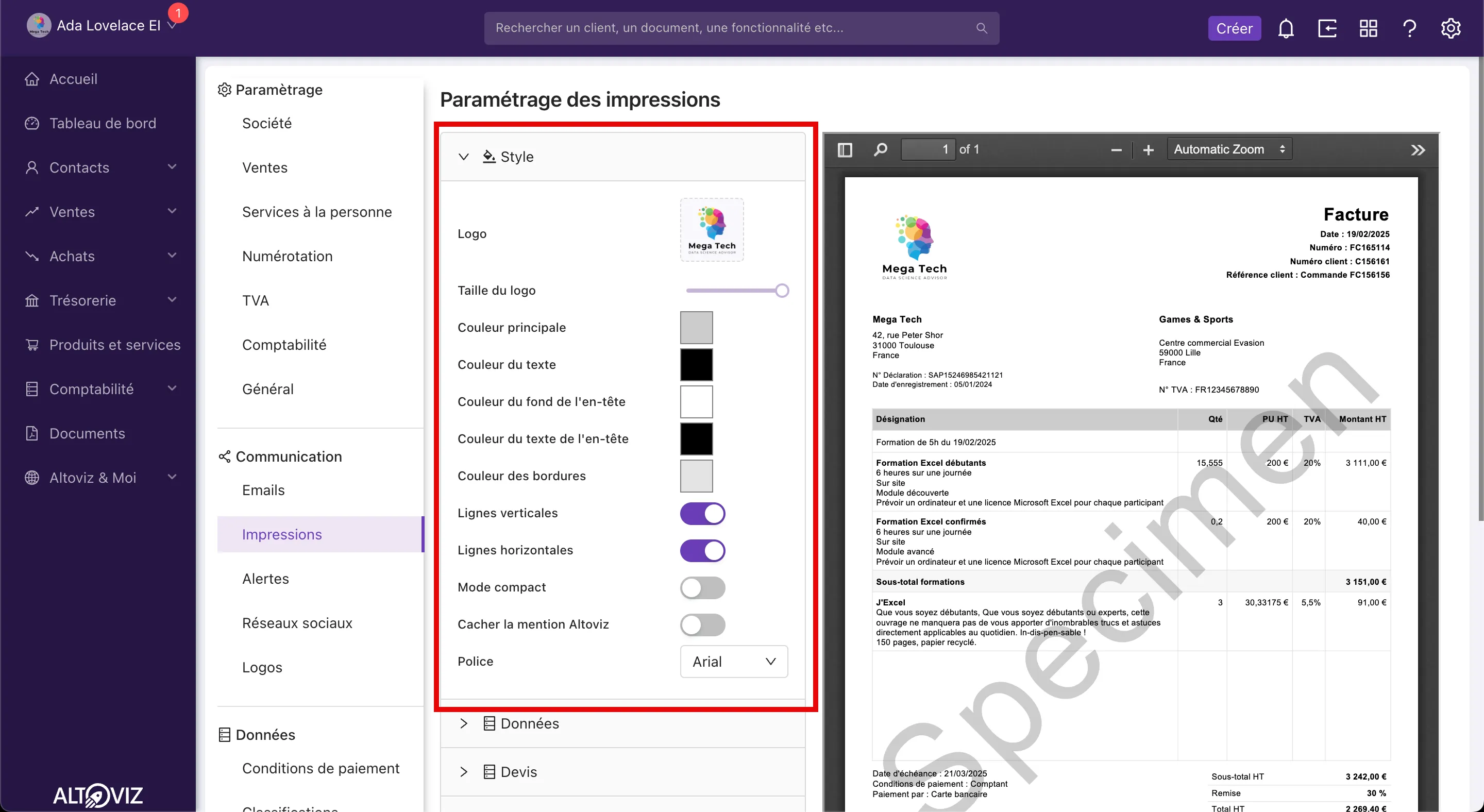Click the Ventes trend-up icon in sidebar
The height and width of the screenshot is (812, 1484).
coord(32,212)
